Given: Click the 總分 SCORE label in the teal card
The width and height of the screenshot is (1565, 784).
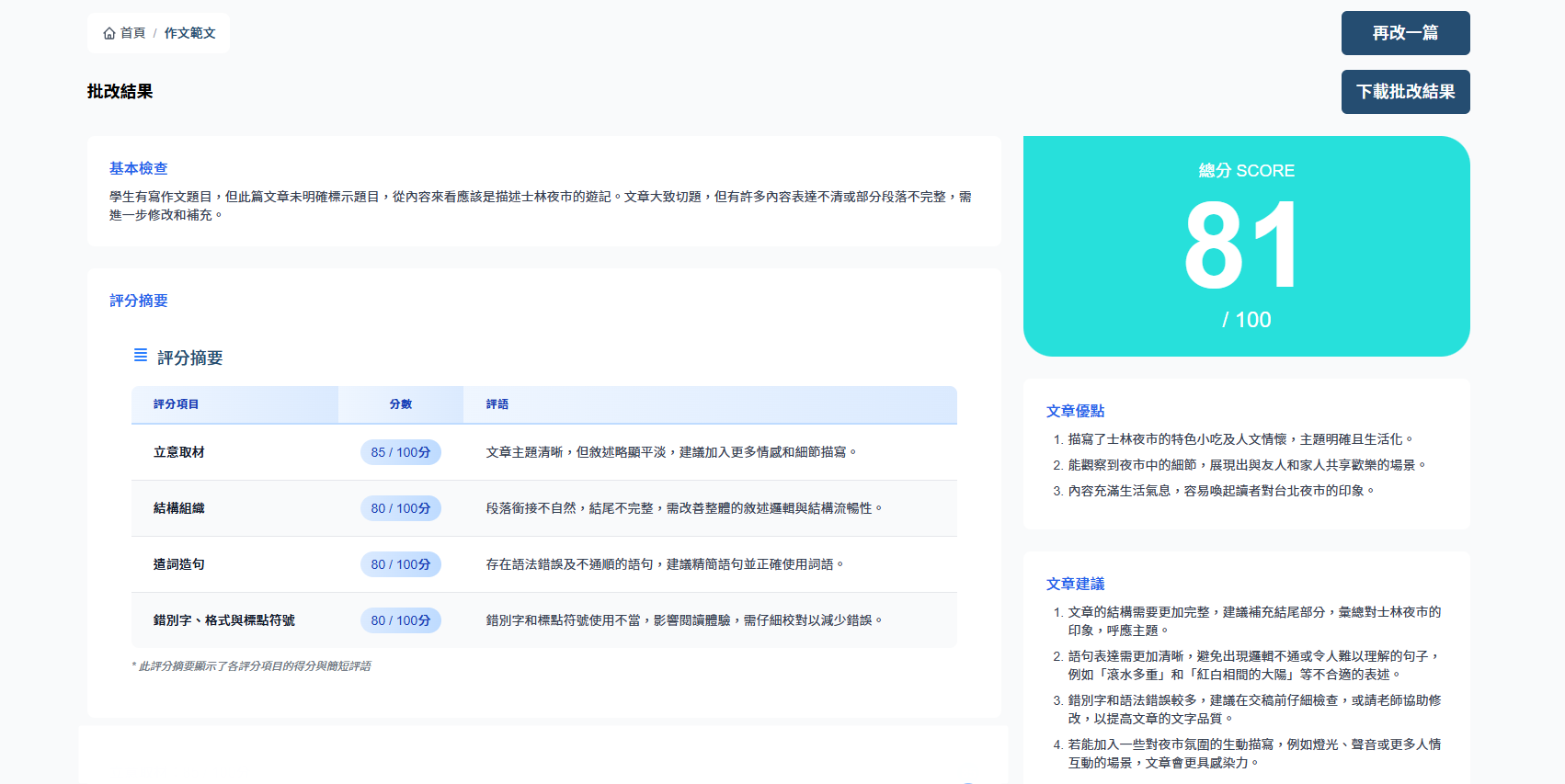Looking at the screenshot, I should tap(1246, 171).
